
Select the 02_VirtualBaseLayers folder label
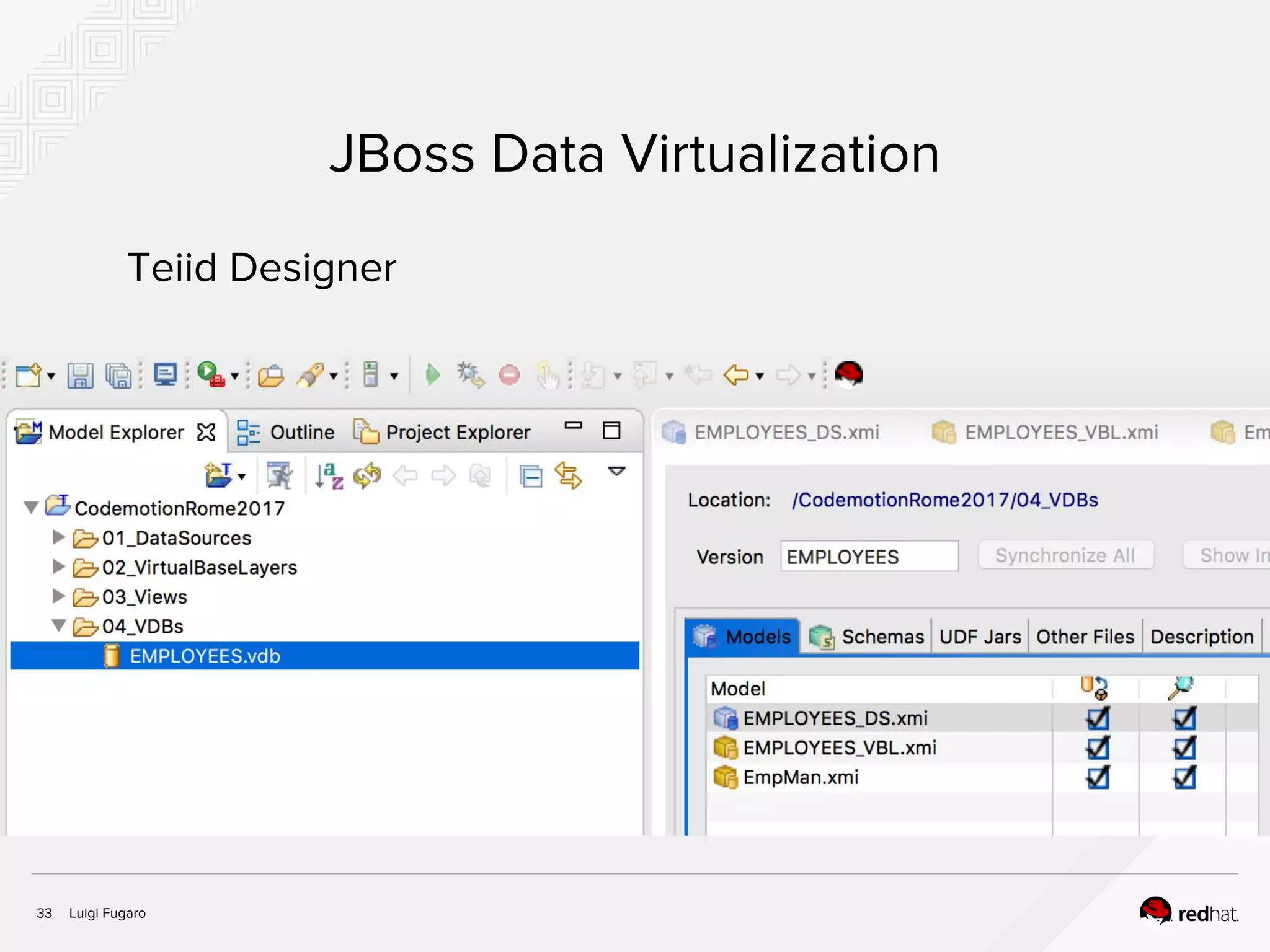200,567
